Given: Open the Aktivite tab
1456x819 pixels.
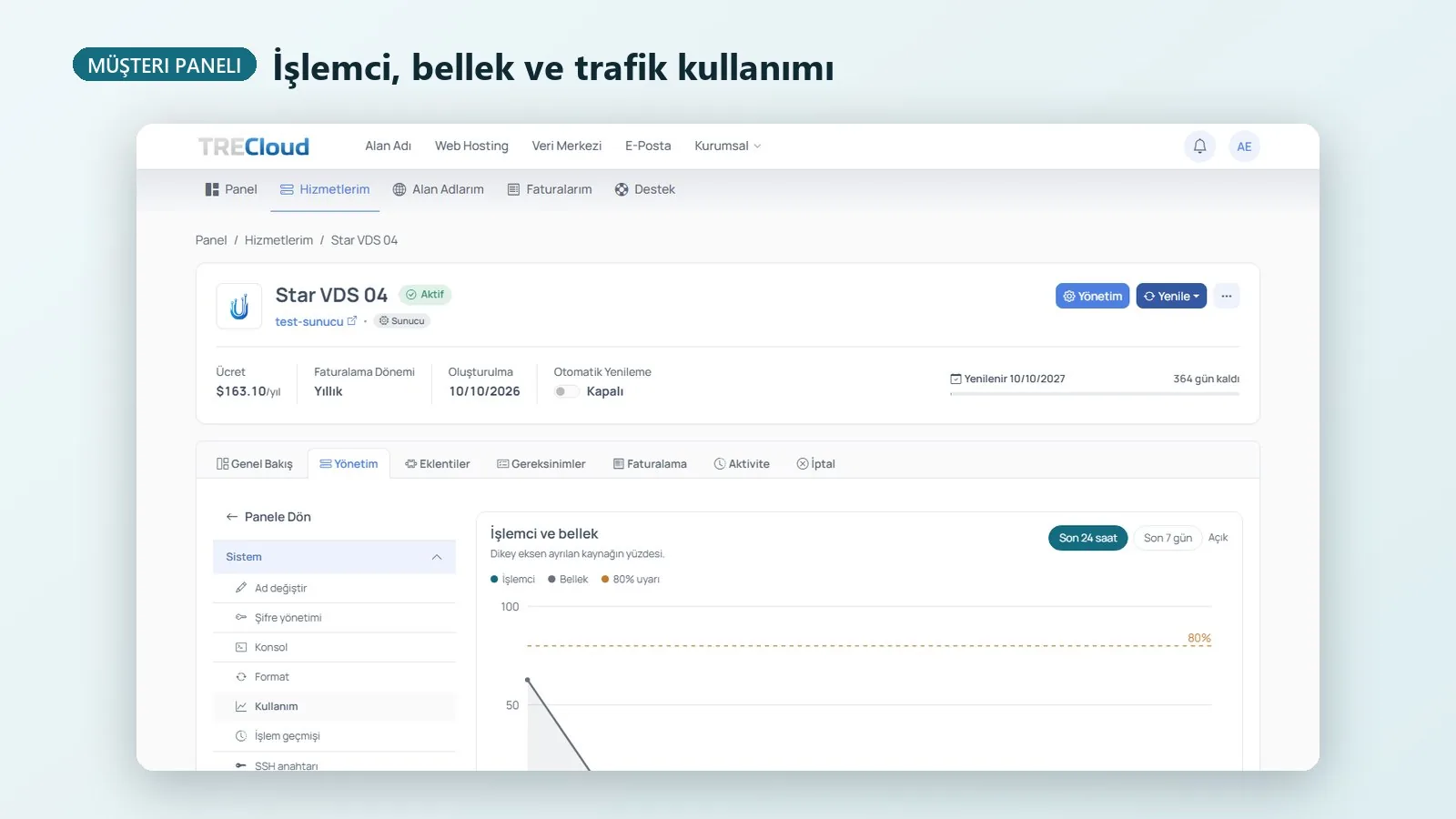Looking at the screenshot, I should pyautogui.click(x=742, y=464).
